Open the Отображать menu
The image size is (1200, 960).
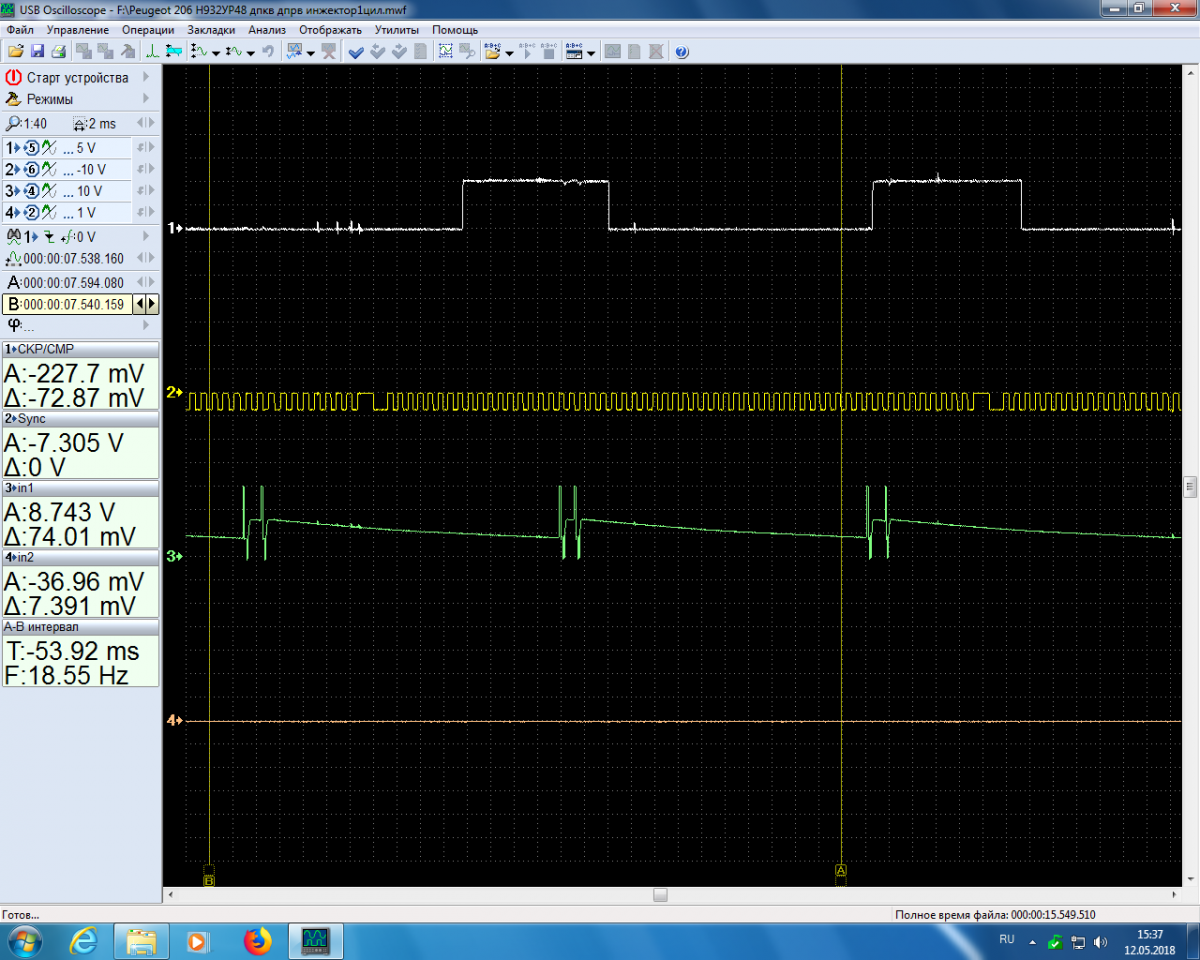pyautogui.click(x=330, y=29)
